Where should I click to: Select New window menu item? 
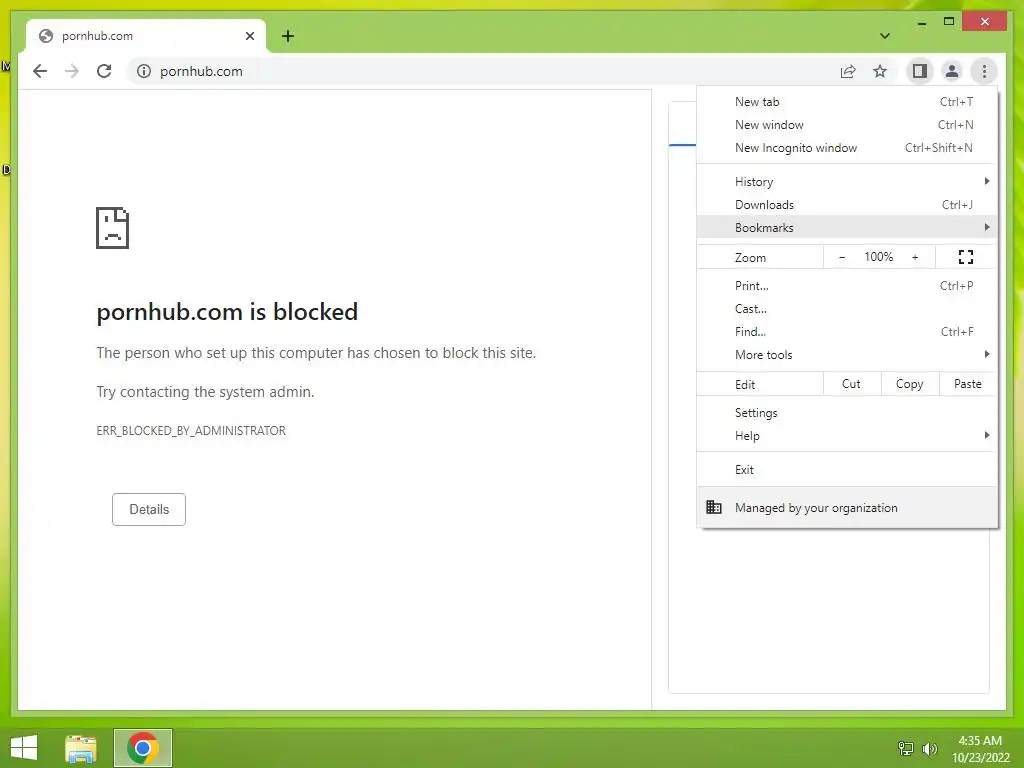[x=847, y=125]
